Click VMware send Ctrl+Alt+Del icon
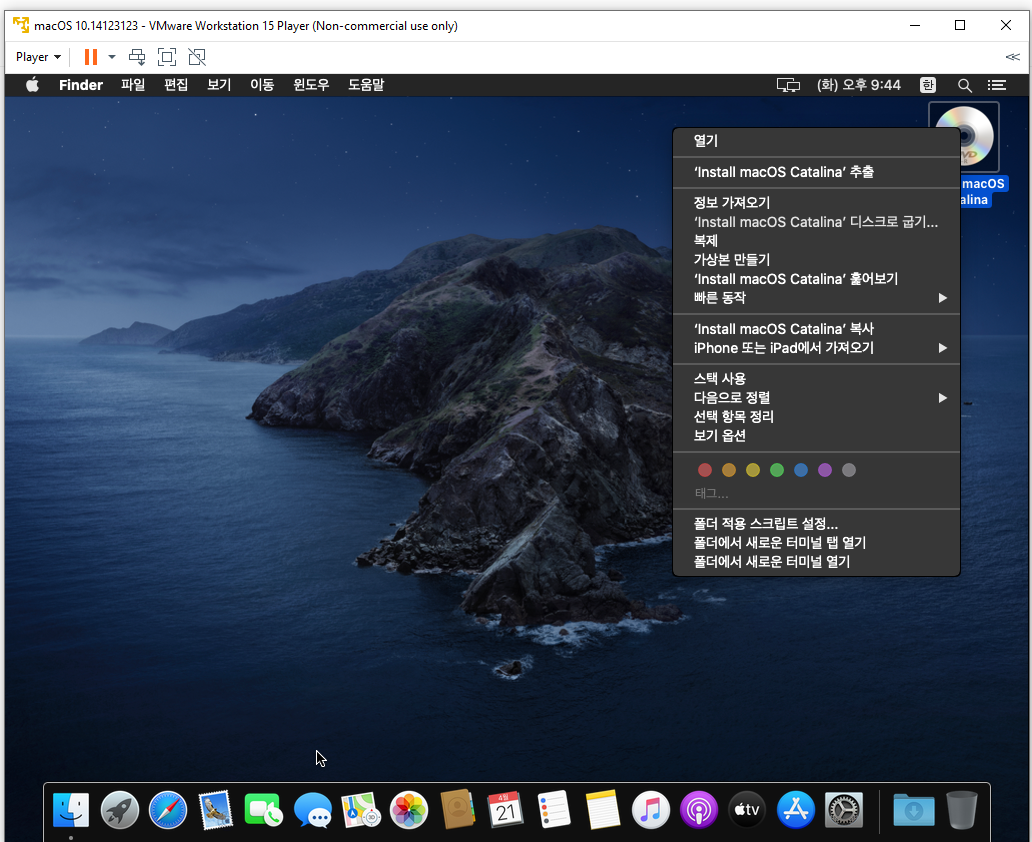The image size is (1032, 842). click(x=137, y=57)
